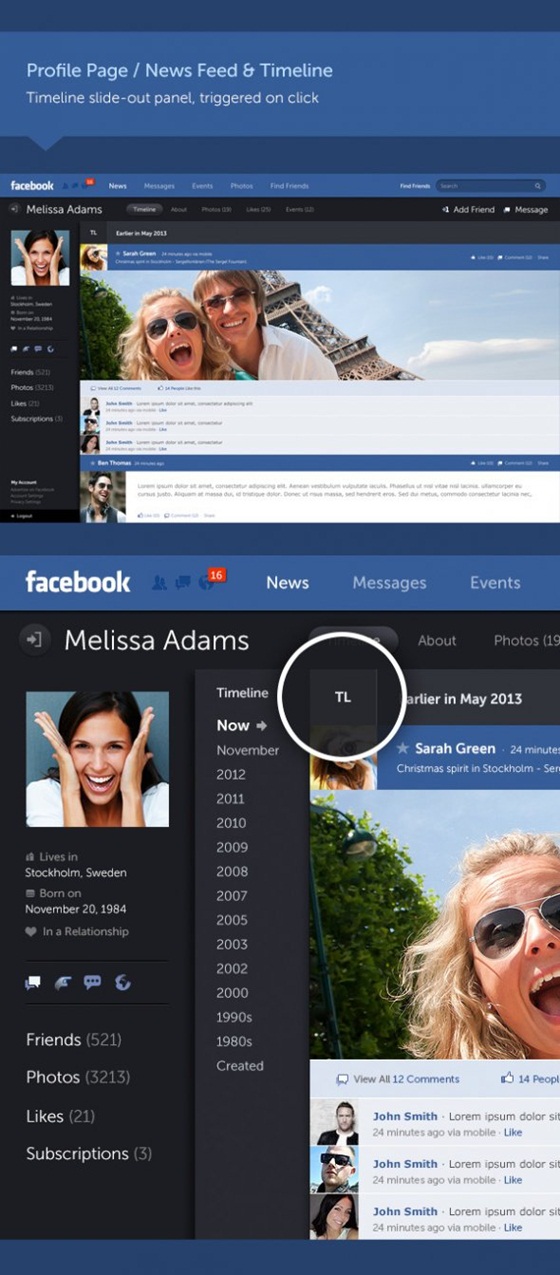Click the top-right Search input field
This screenshot has width=560, height=1275.
click(x=491, y=186)
